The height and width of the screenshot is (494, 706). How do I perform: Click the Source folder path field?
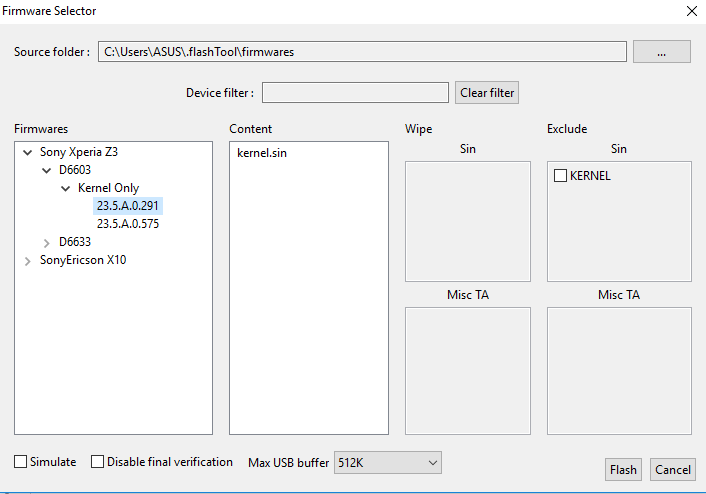tap(362, 52)
